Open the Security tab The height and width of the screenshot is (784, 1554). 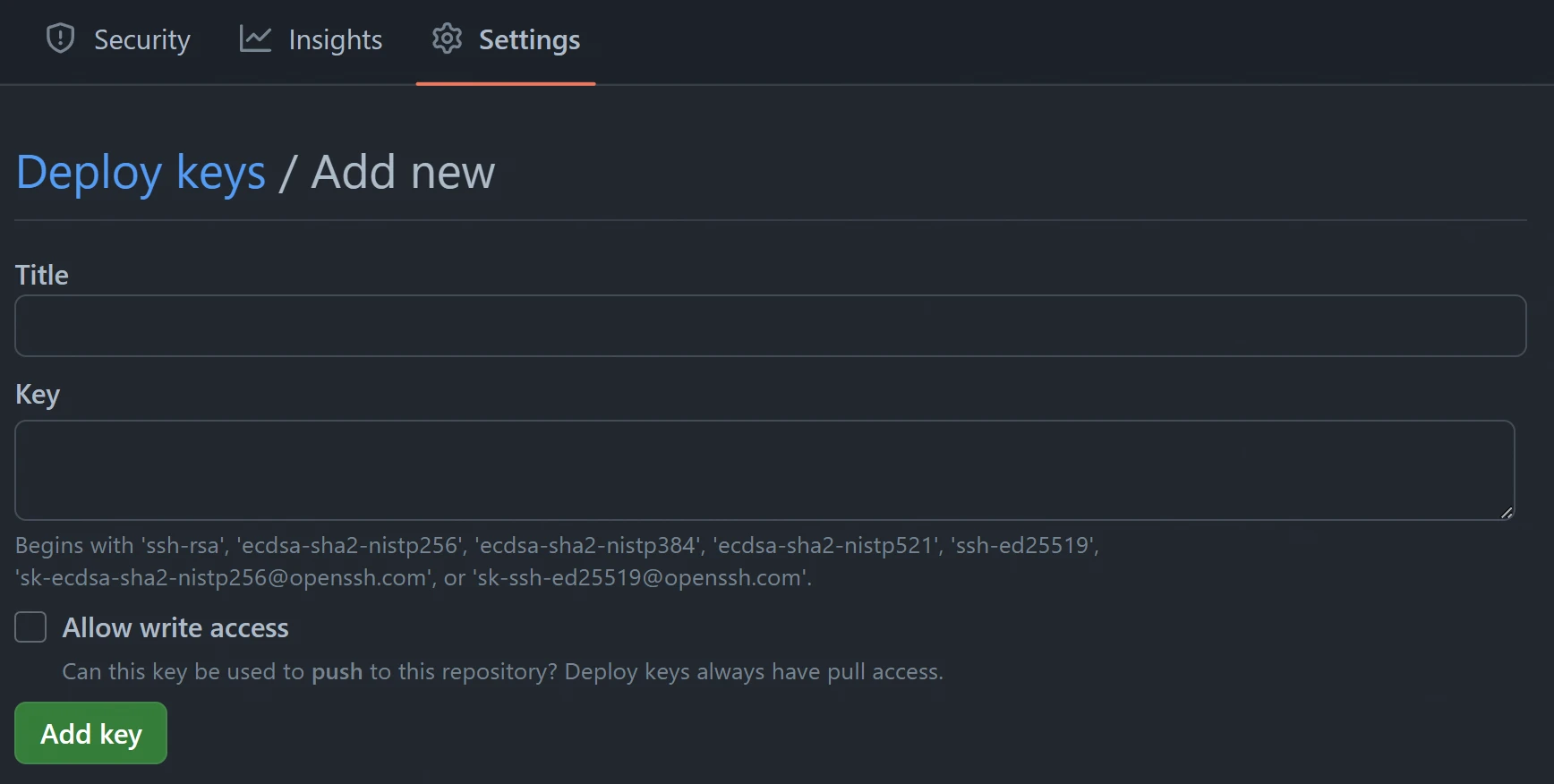(x=141, y=40)
